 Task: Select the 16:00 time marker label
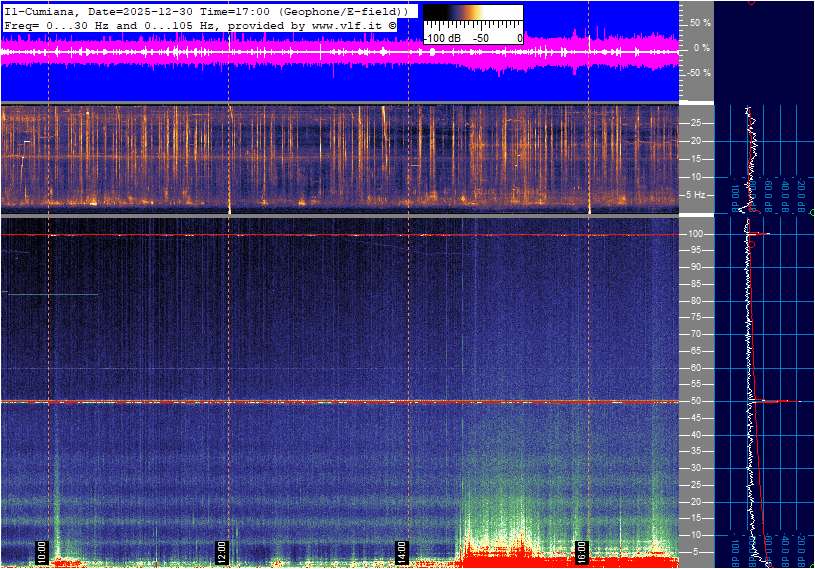(x=581, y=551)
